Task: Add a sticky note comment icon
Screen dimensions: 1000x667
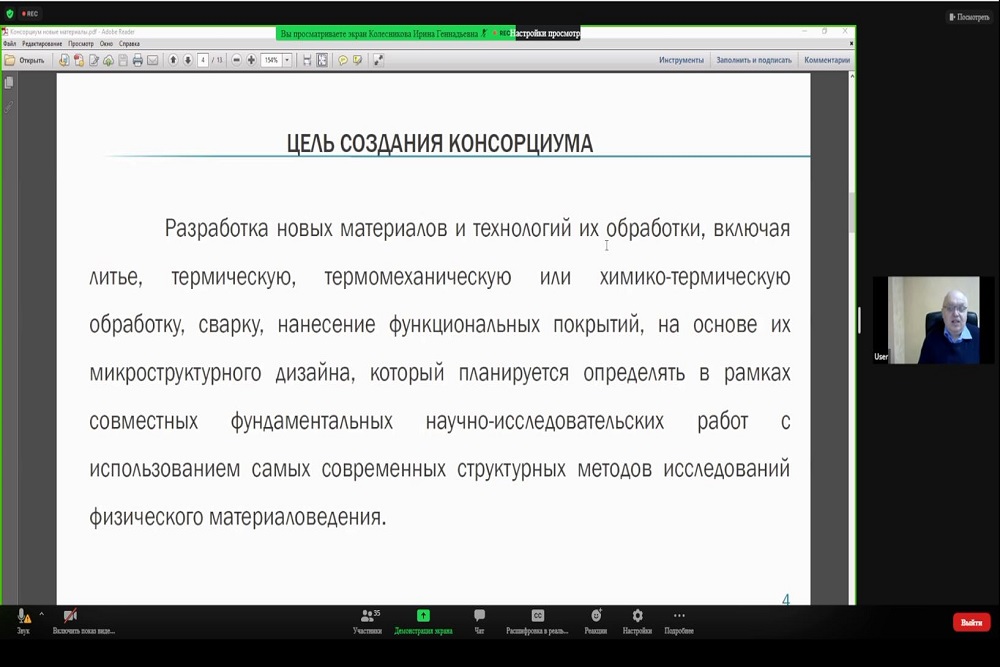Action: (x=343, y=60)
